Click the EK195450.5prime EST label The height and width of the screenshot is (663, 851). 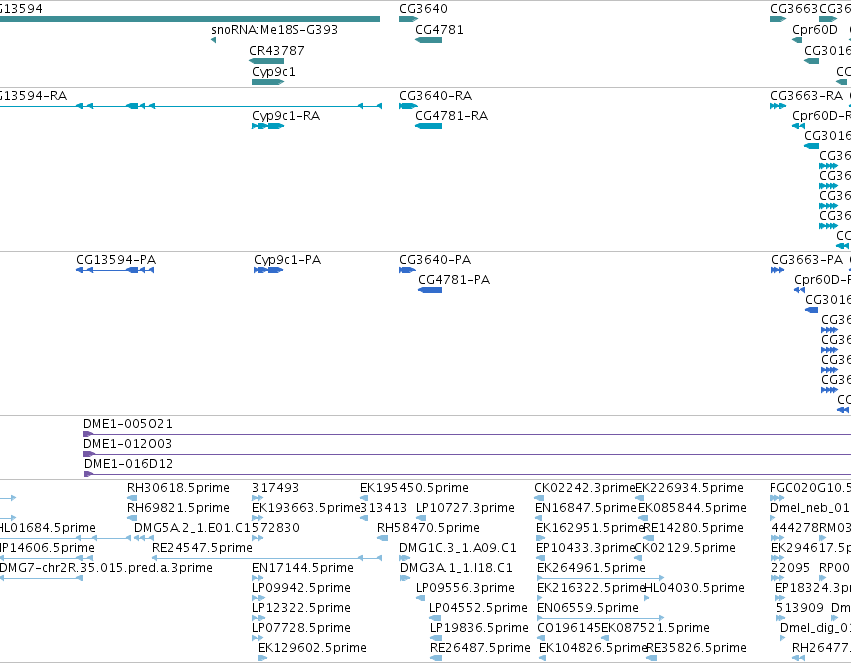point(414,488)
